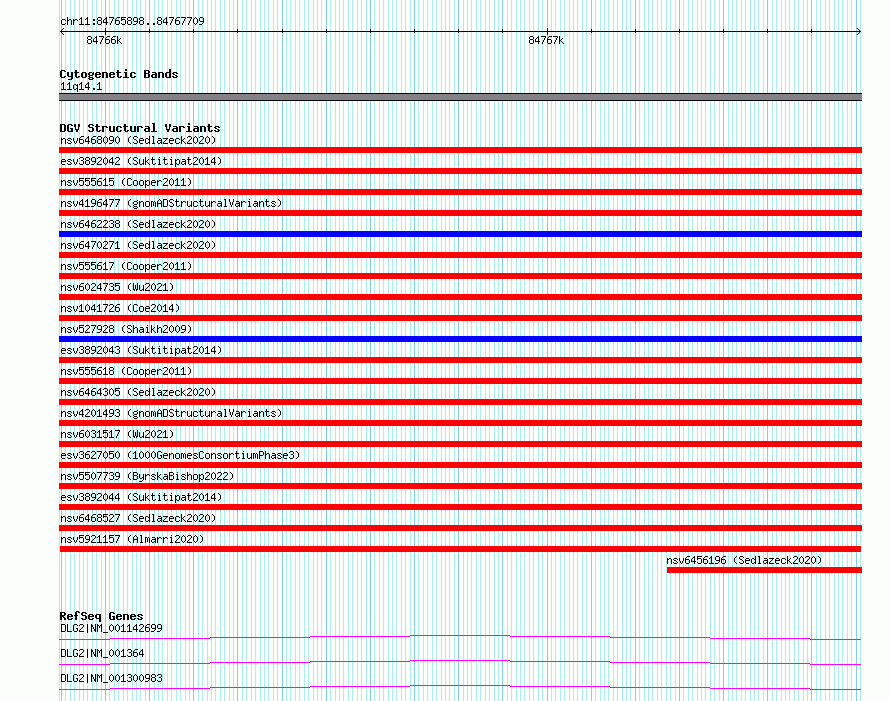Viewport: 890px width, 701px height.
Task: Select the 11q14.1 band label
Action: coord(81,86)
